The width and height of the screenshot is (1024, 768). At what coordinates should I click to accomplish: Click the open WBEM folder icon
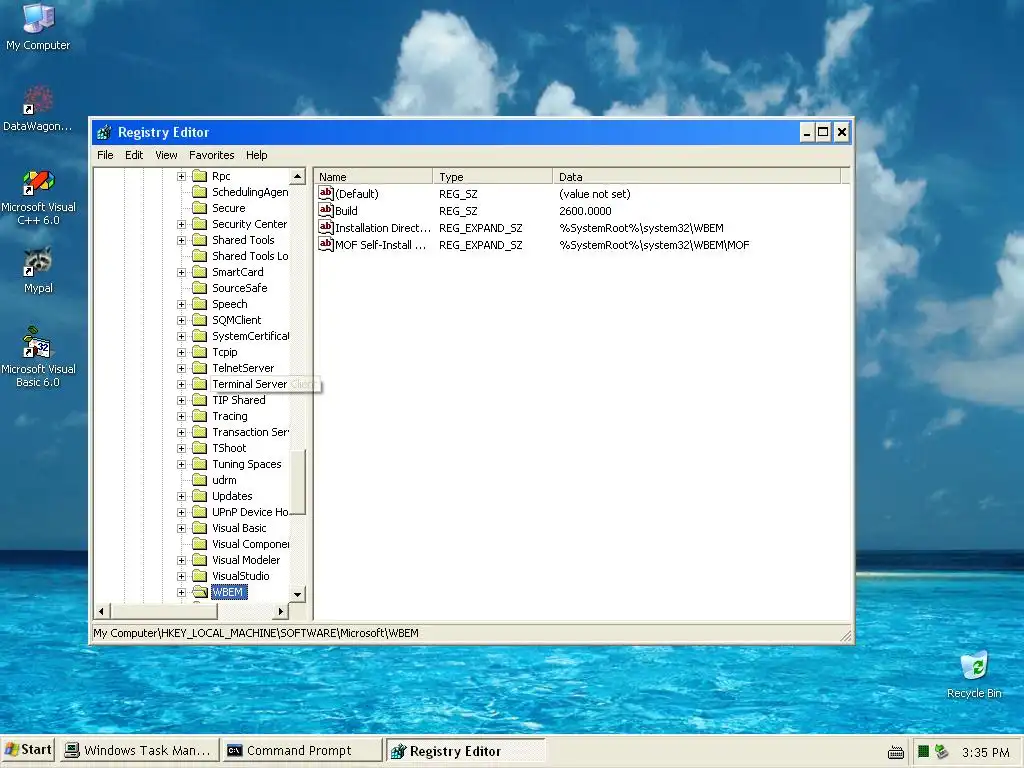point(200,592)
